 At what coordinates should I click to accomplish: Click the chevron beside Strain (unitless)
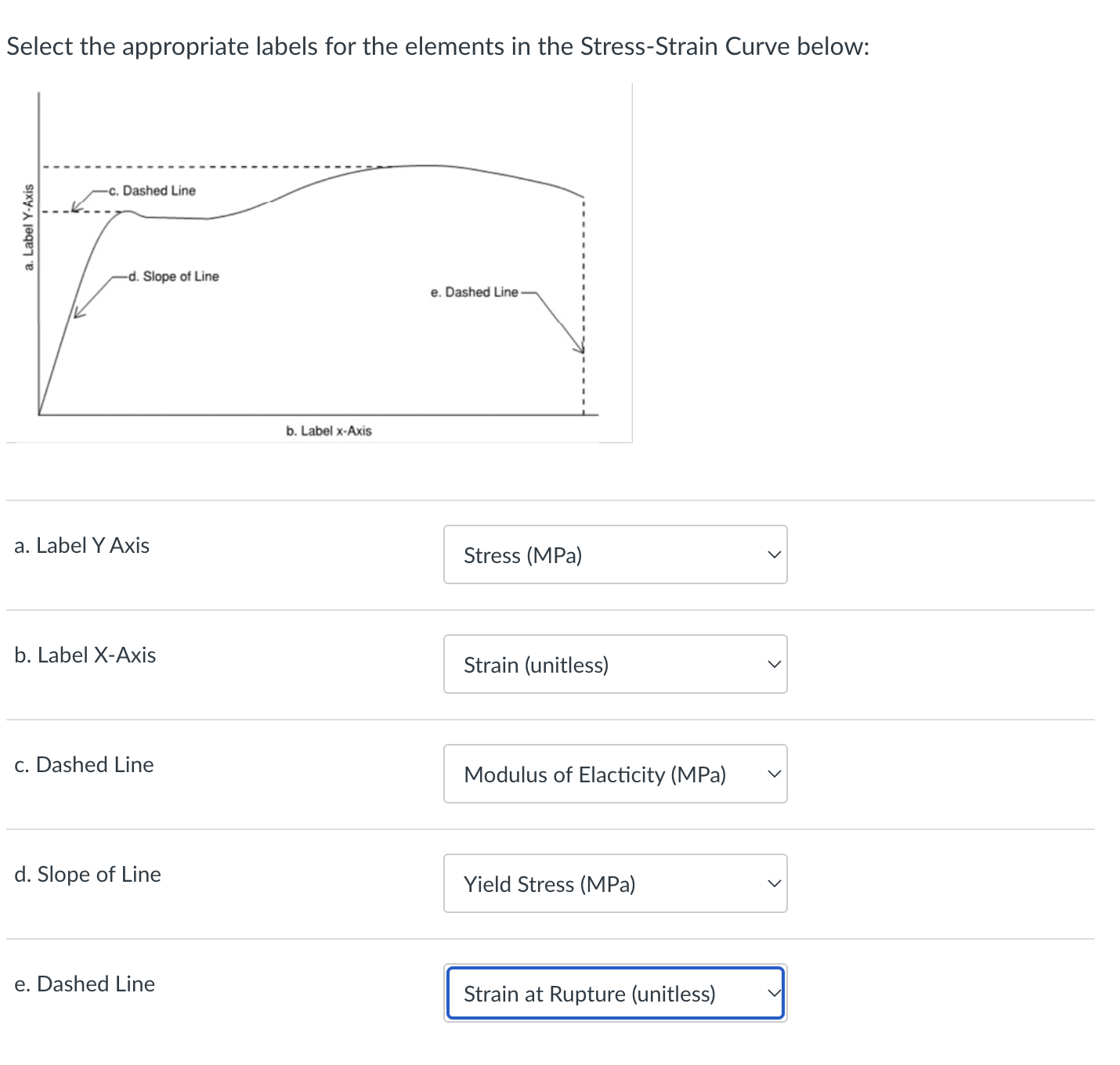pos(774,664)
